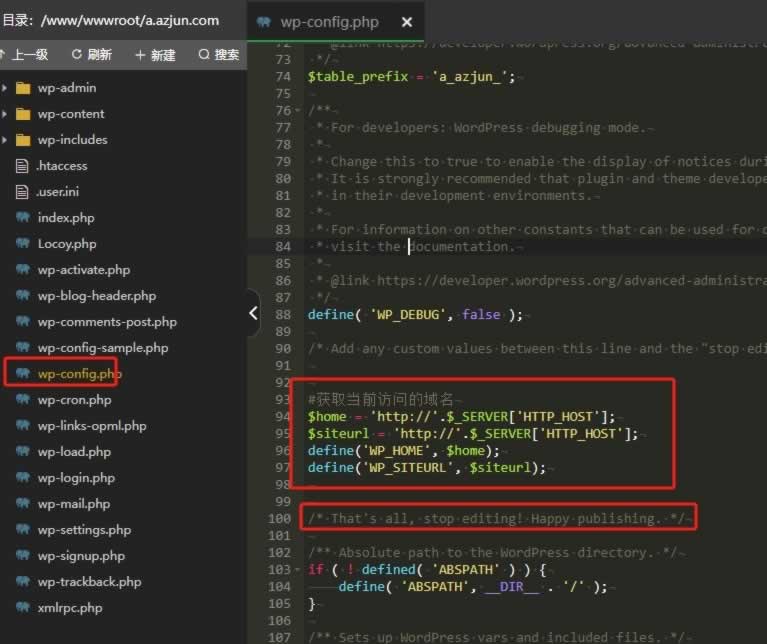
Task: Expand the wp-content folder arrow
Action: (5, 114)
